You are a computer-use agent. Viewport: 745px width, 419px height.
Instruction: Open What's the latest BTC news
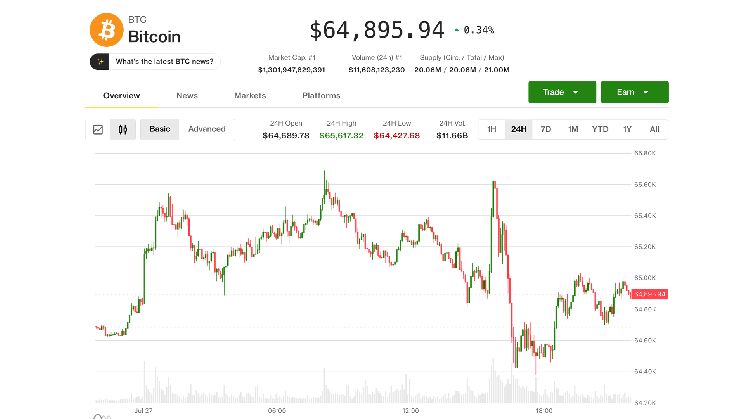click(x=164, y=62)
